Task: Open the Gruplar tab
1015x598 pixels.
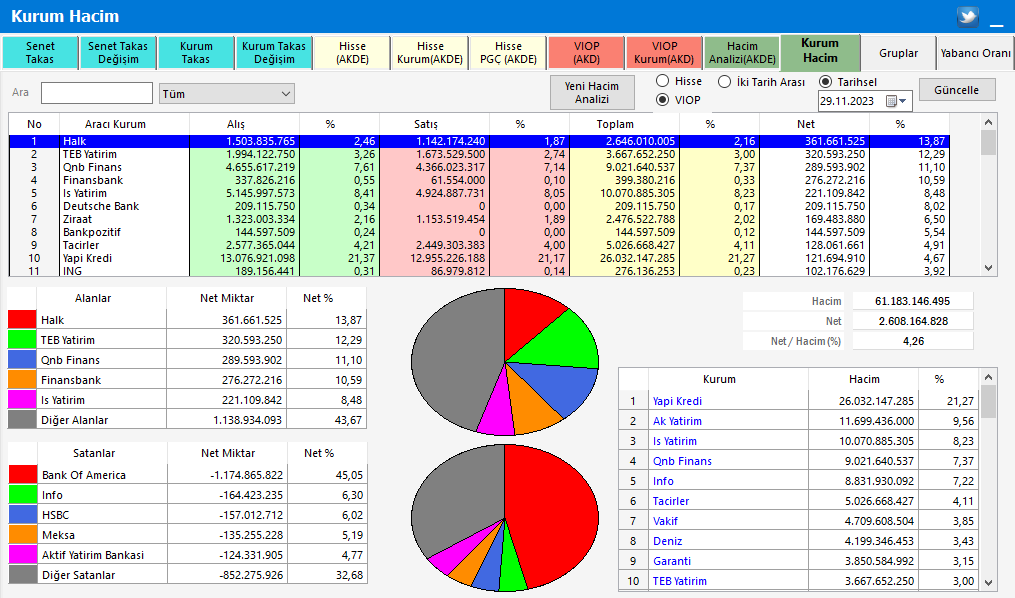Action: [x=898, y=52]
